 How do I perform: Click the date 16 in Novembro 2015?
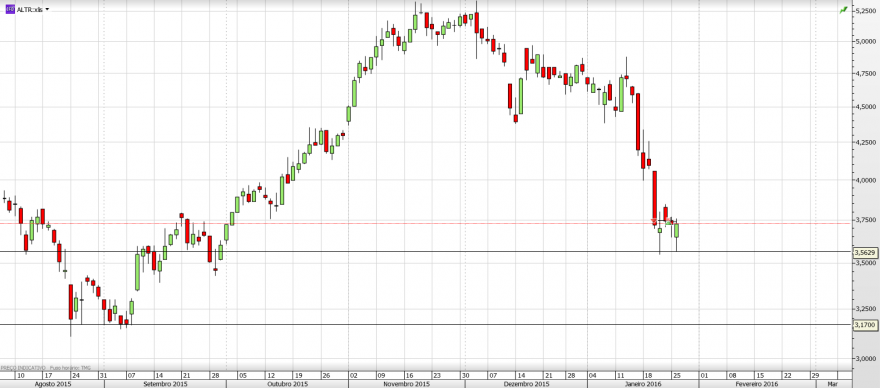click(409, 375)
